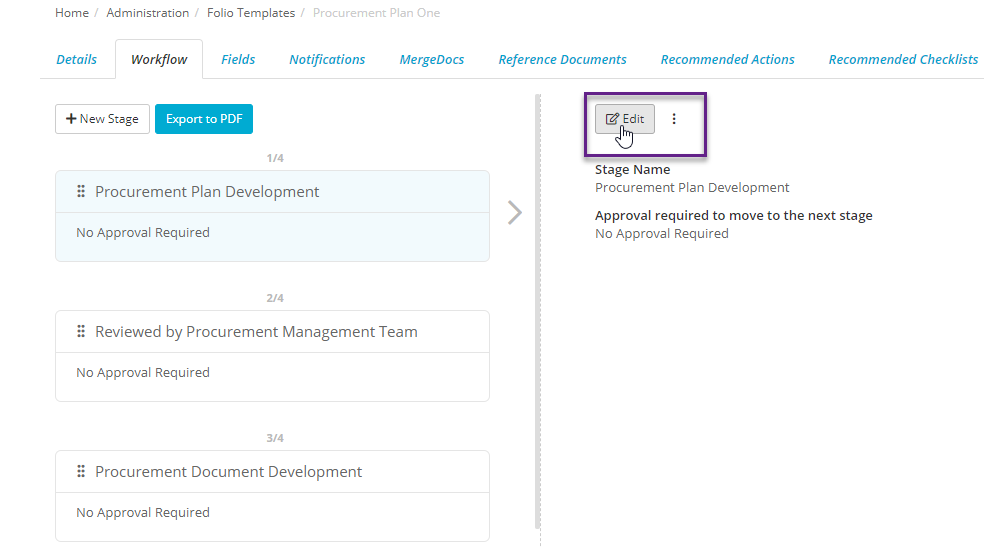This screenshot has height=547, width=984.
Task: Open the Recommended Actions tab
Action: coord(727,60)
